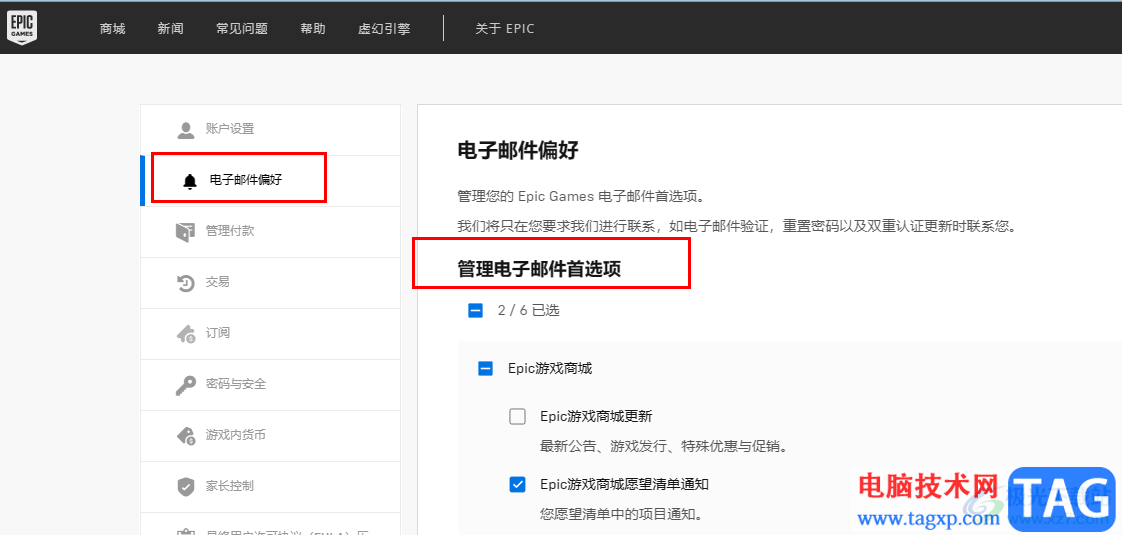This screenshot has height=535, width=1122.
Task: Click the account settings person icon
Action: tap(185, 130)
